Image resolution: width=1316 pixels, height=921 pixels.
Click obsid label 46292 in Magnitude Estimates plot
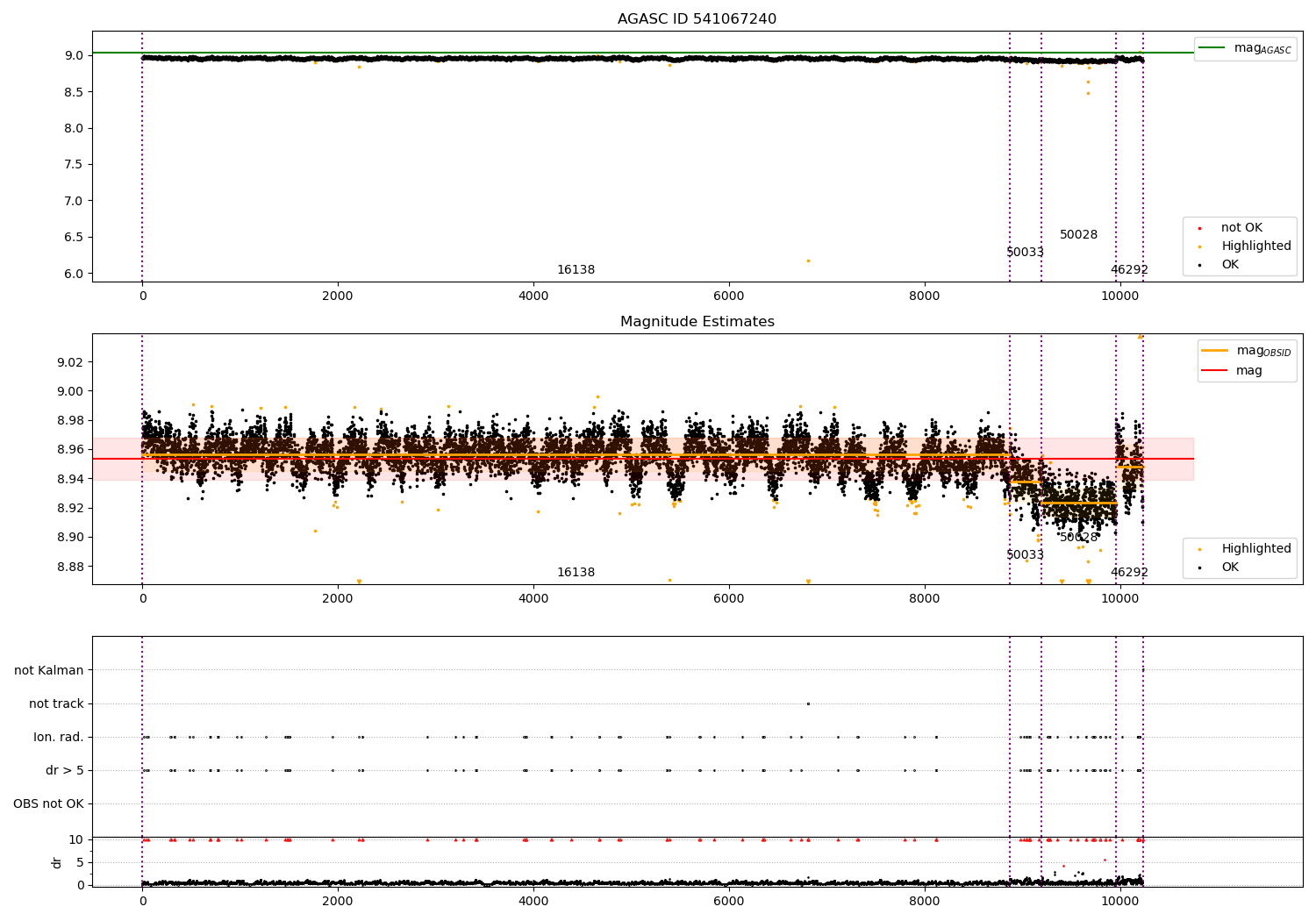(1129, 573)
